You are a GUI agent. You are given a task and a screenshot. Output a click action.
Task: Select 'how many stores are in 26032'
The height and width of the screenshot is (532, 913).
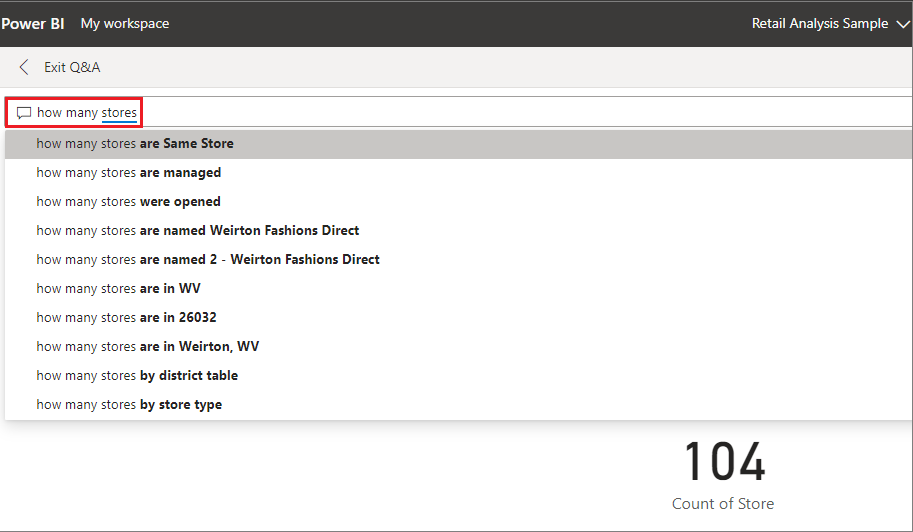pos(458,318)
